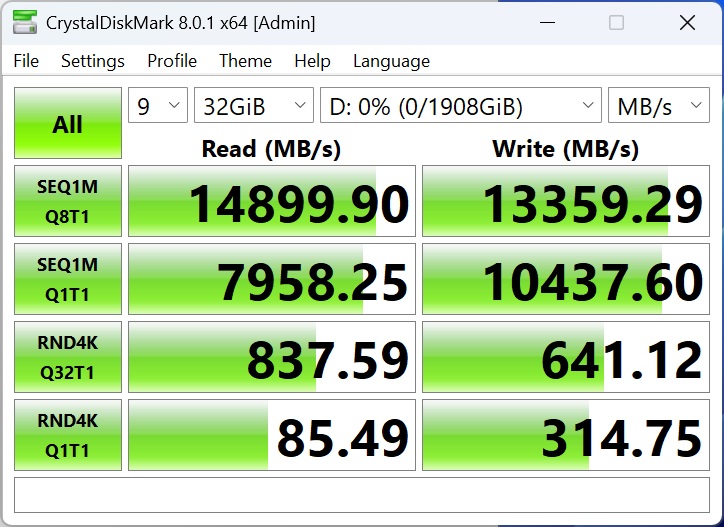Select the 14899.90 read result

(272, 201)
